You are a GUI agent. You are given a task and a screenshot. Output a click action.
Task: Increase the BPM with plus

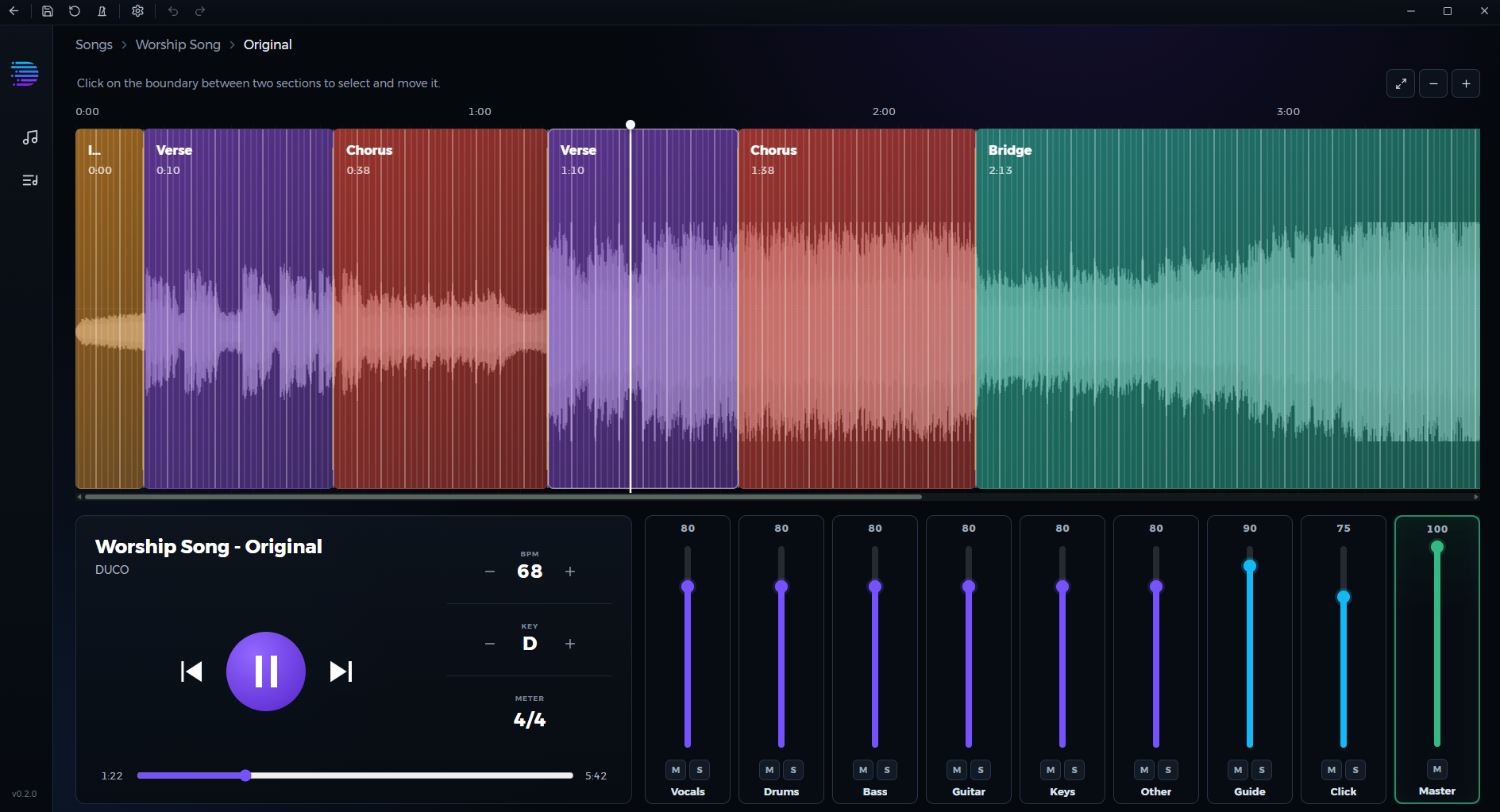570,571
